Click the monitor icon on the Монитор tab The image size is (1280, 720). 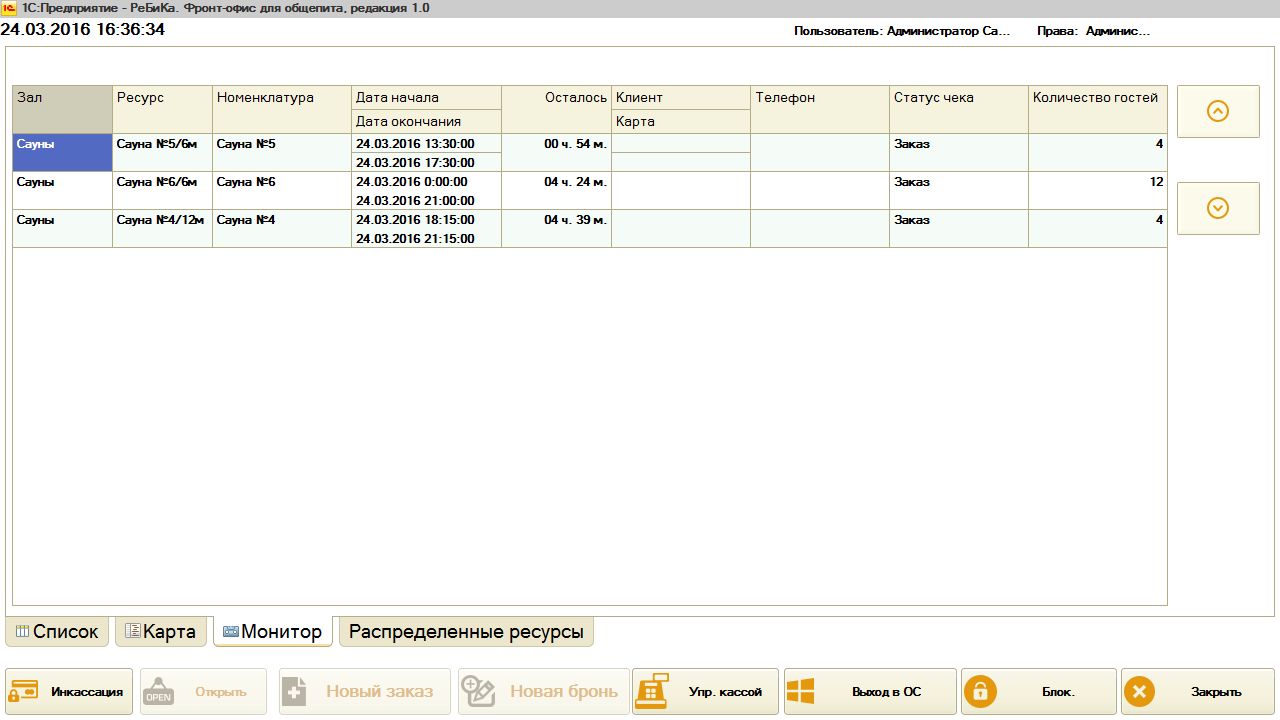tap(230, 632)
